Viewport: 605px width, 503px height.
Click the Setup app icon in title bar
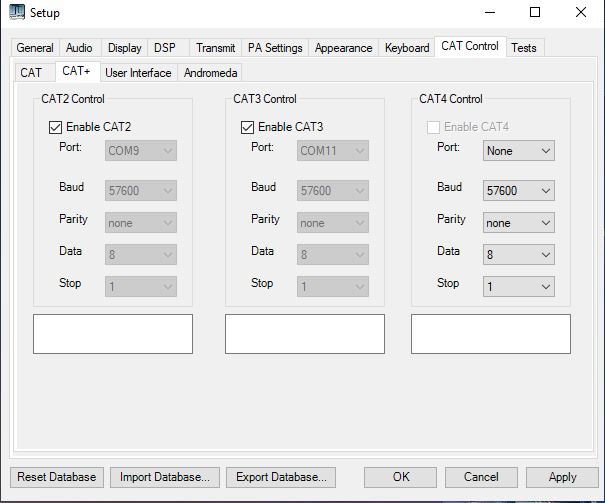pos(16,13)
